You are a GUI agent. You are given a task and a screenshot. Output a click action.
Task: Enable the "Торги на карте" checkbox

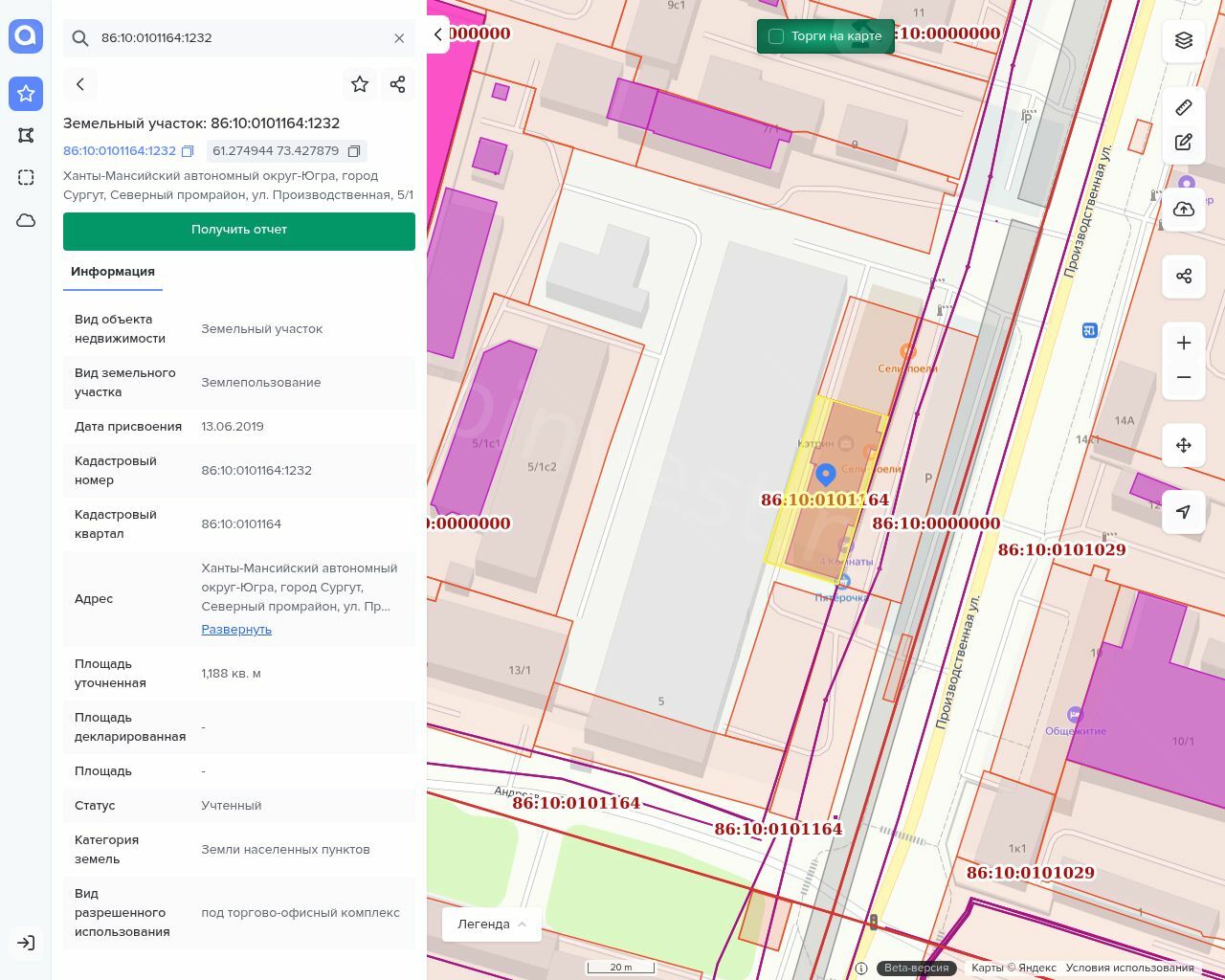pyautogui.click(x=776, y=36)
